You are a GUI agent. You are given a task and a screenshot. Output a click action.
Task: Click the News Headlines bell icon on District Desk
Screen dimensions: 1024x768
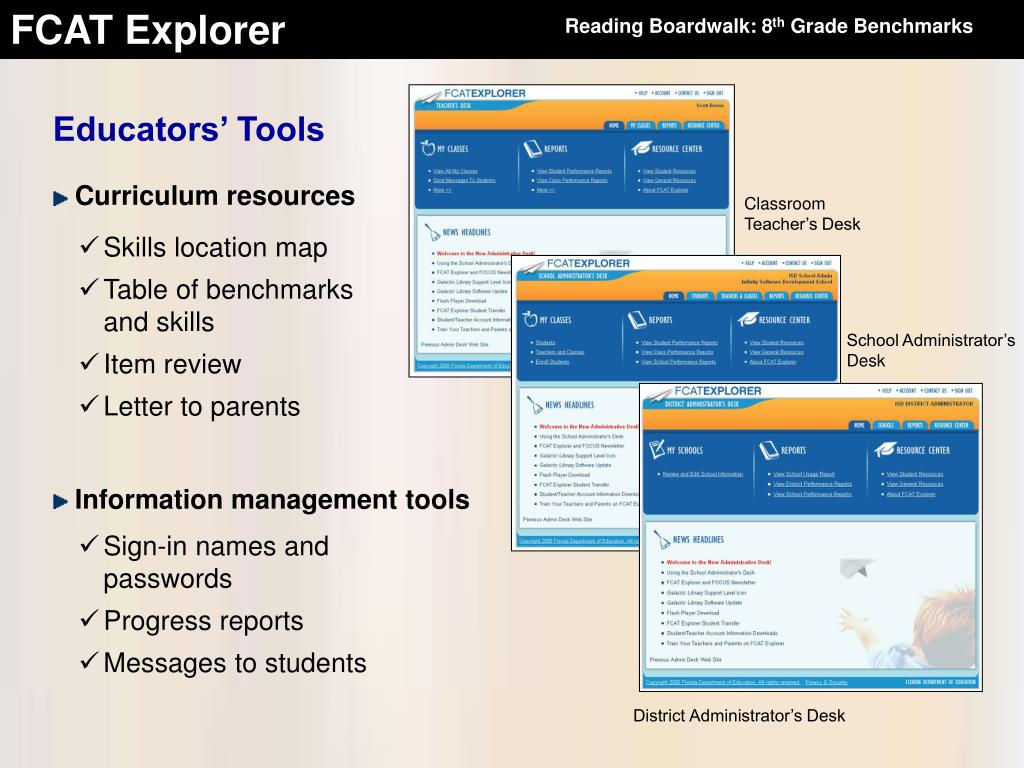pyautogui.click(x=662, y=539)
